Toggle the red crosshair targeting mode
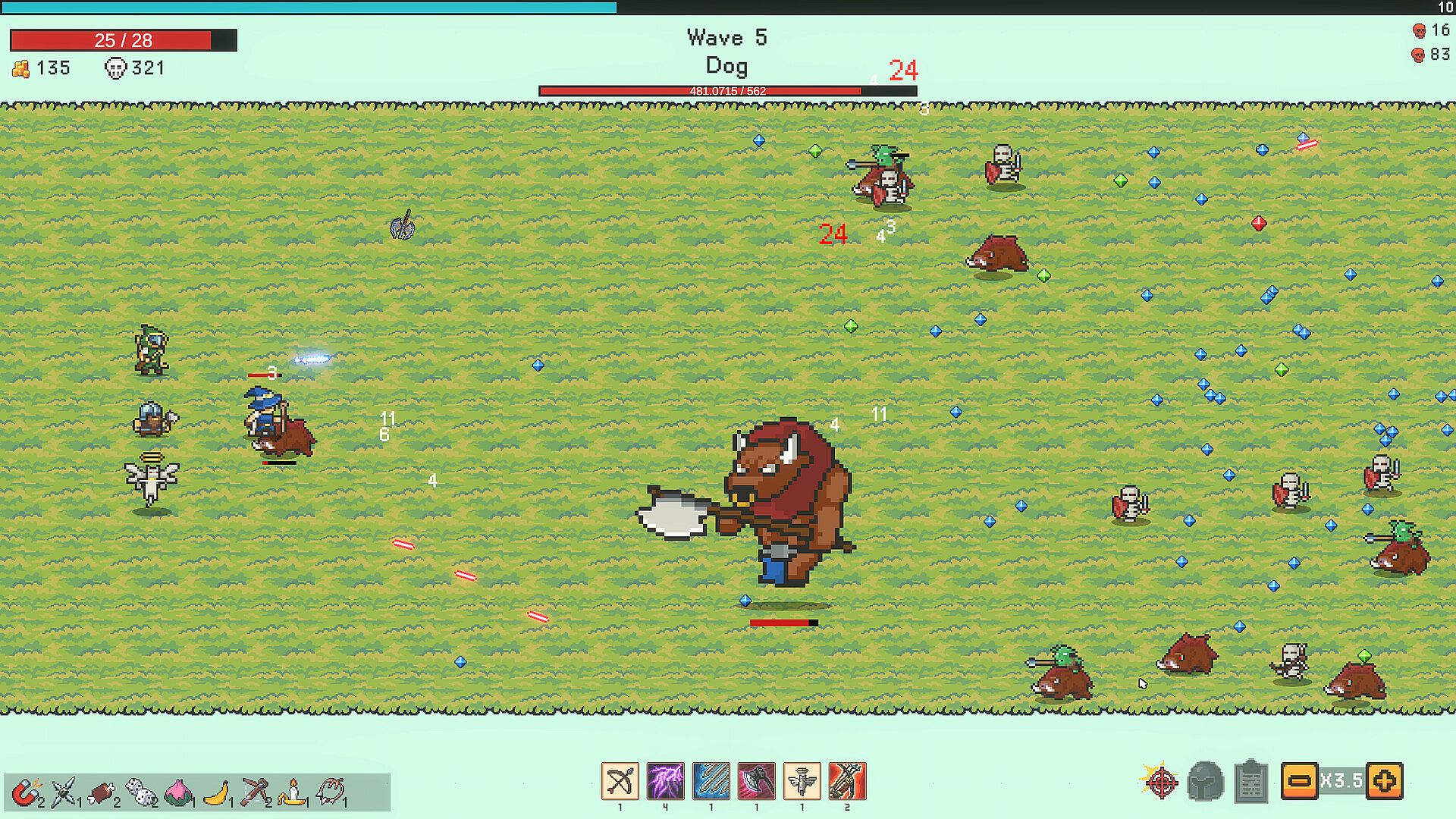The width and height of the screenshot is (1456, 819). point(1160,781)
